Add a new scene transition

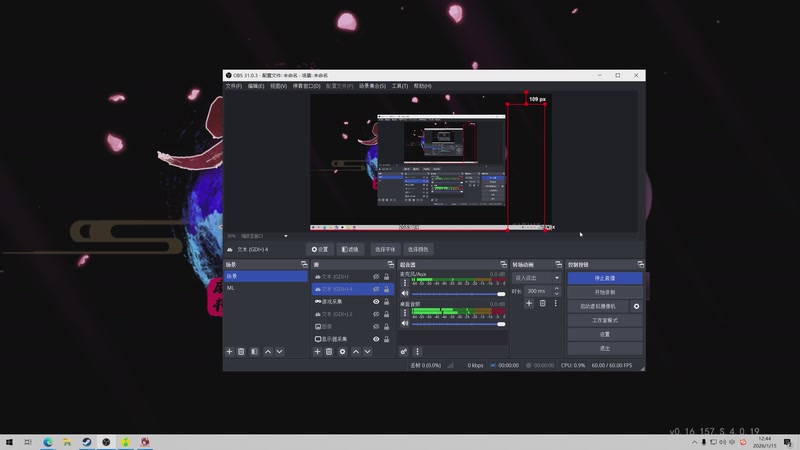click(x=529, y=303)
